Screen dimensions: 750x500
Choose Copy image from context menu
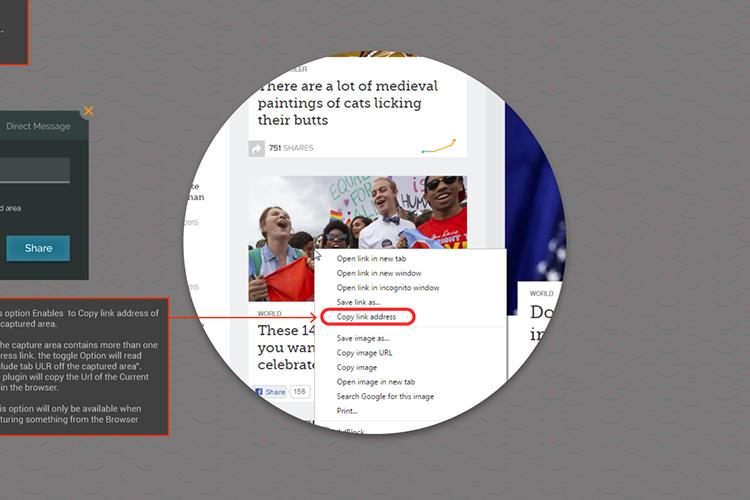click(356, 367)
